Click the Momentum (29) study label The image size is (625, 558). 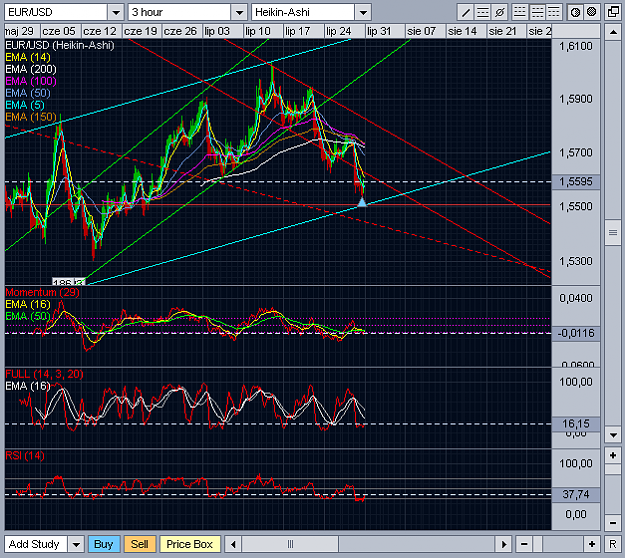click(42, 293)
